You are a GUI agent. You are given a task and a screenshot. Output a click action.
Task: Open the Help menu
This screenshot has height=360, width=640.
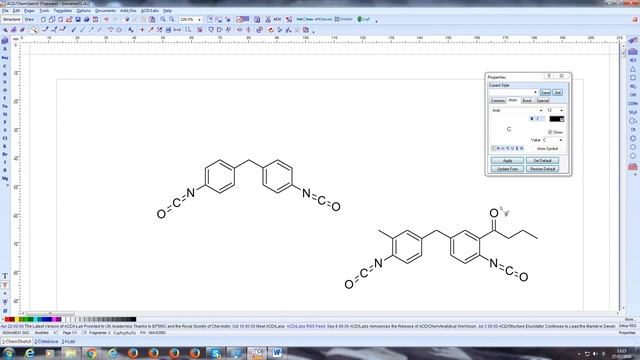click(x=167, y=11)
